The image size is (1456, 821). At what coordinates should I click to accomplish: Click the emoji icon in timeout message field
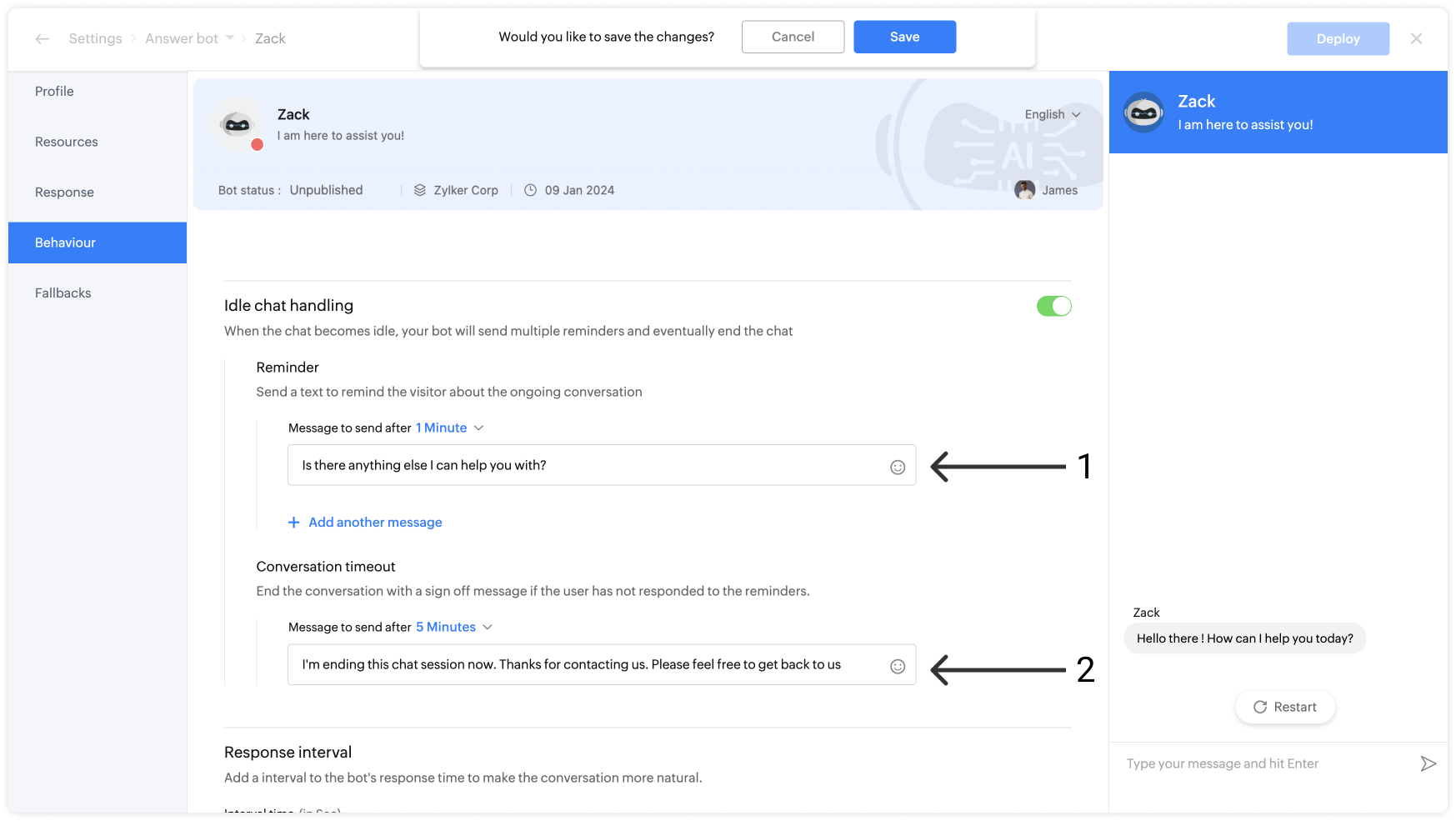pos(898,666)
